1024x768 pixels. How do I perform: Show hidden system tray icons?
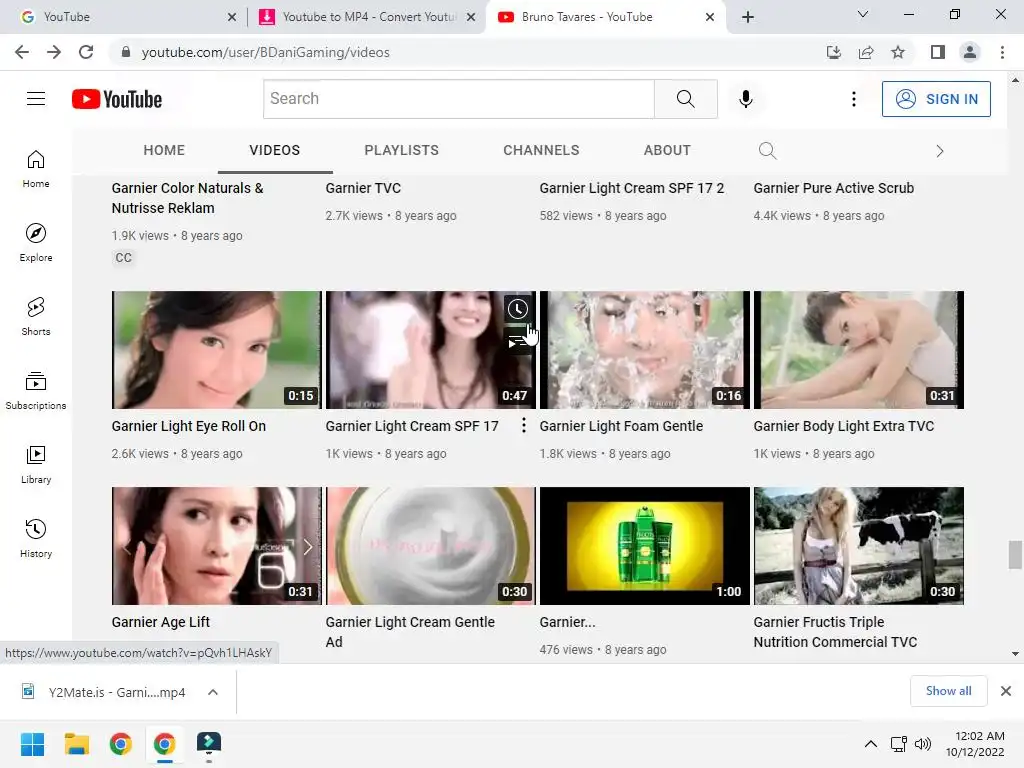coord(871,744)
